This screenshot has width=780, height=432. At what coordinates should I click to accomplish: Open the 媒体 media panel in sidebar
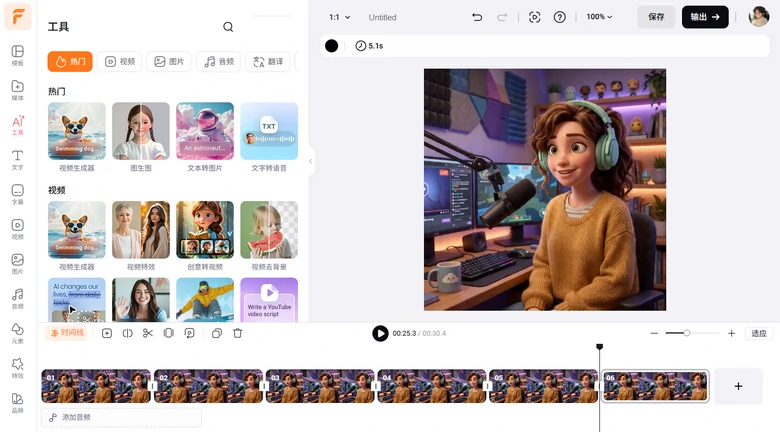(x=17, y=90)
